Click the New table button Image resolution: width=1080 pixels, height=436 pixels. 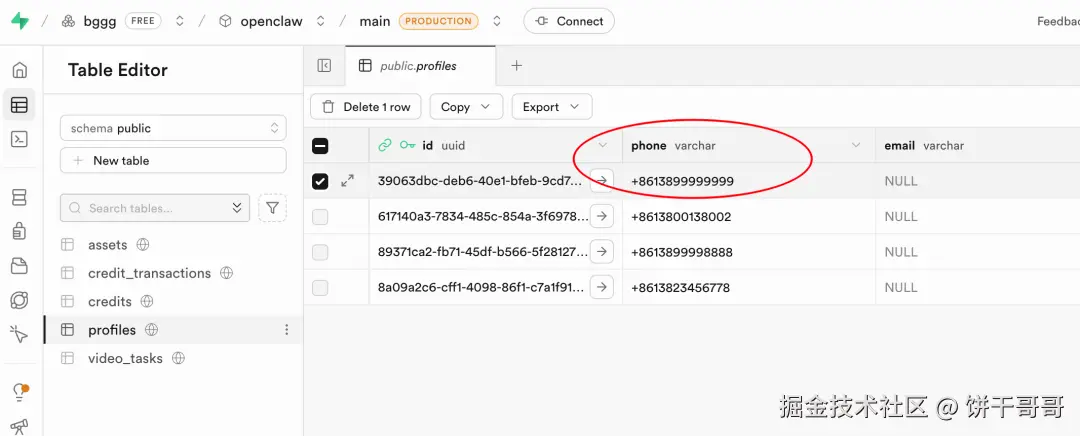click(173, 160)
